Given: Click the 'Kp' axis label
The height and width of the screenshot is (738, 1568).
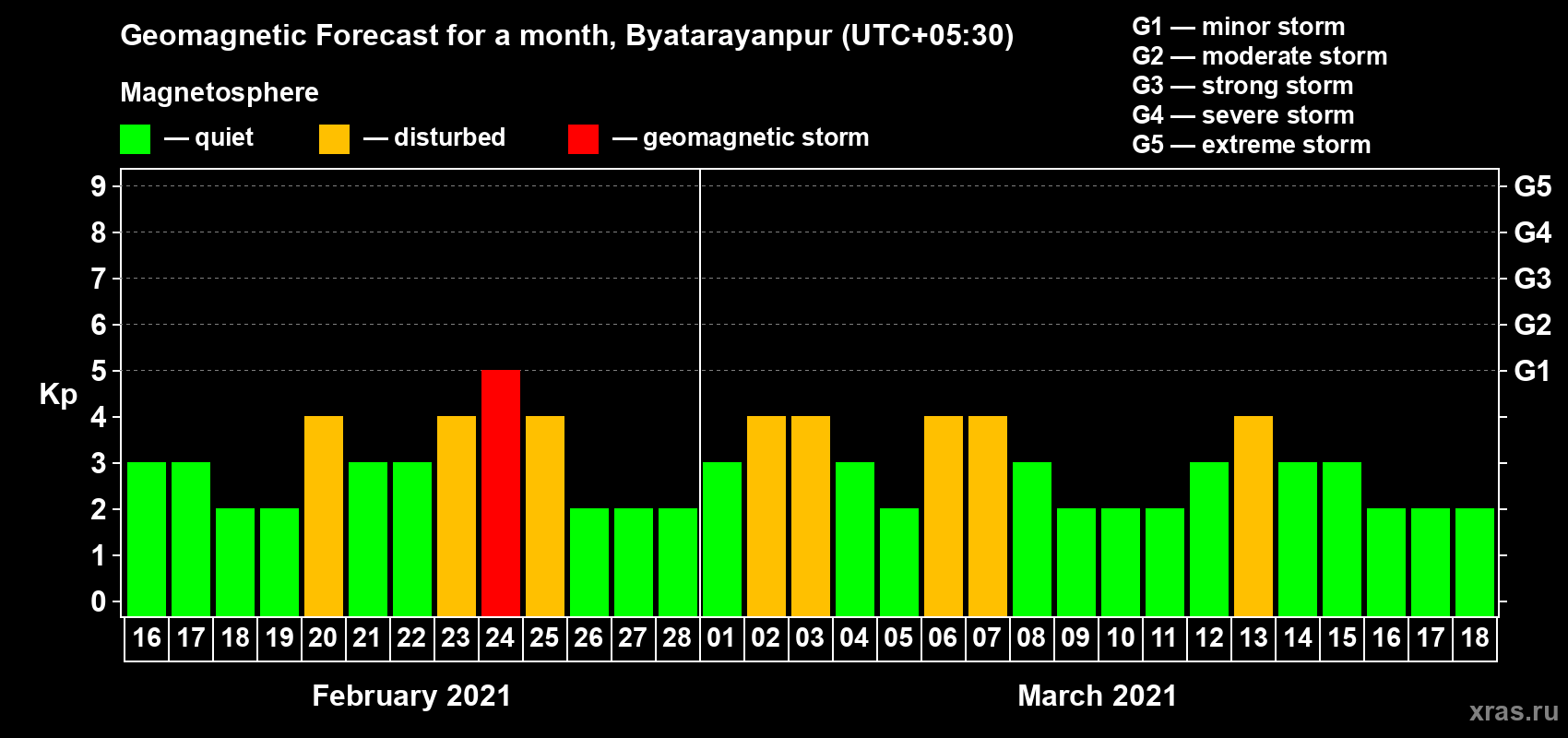Looking at the screenshot, I should tap(58, 394).
